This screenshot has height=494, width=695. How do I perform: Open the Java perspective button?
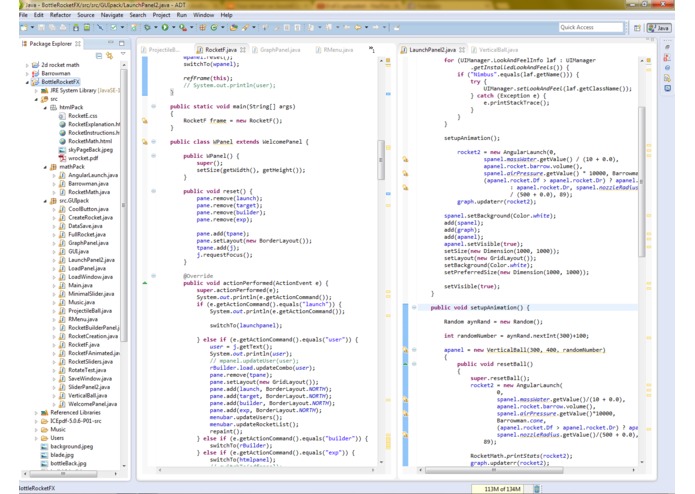pyautogui.click(x=660, y=28)
